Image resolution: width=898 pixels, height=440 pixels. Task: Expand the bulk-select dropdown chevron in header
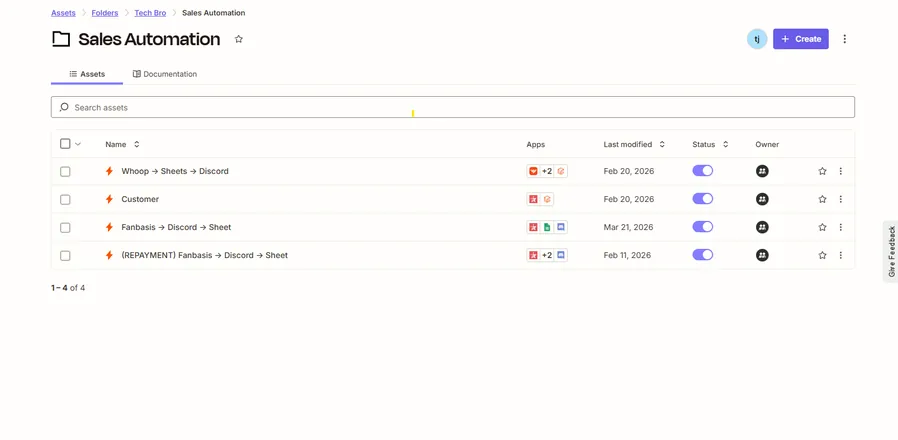pos(78,144)
